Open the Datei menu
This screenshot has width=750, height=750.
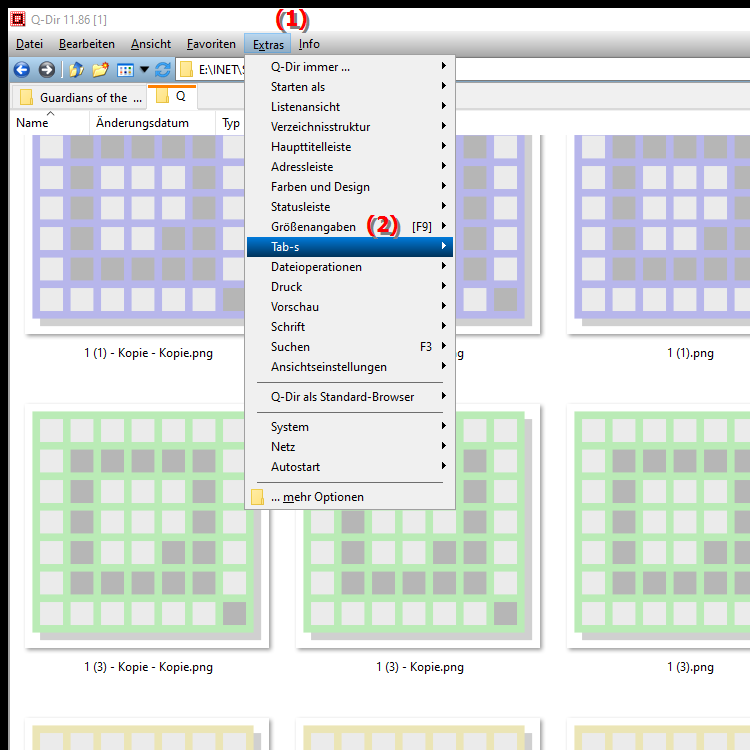point(29,44)
